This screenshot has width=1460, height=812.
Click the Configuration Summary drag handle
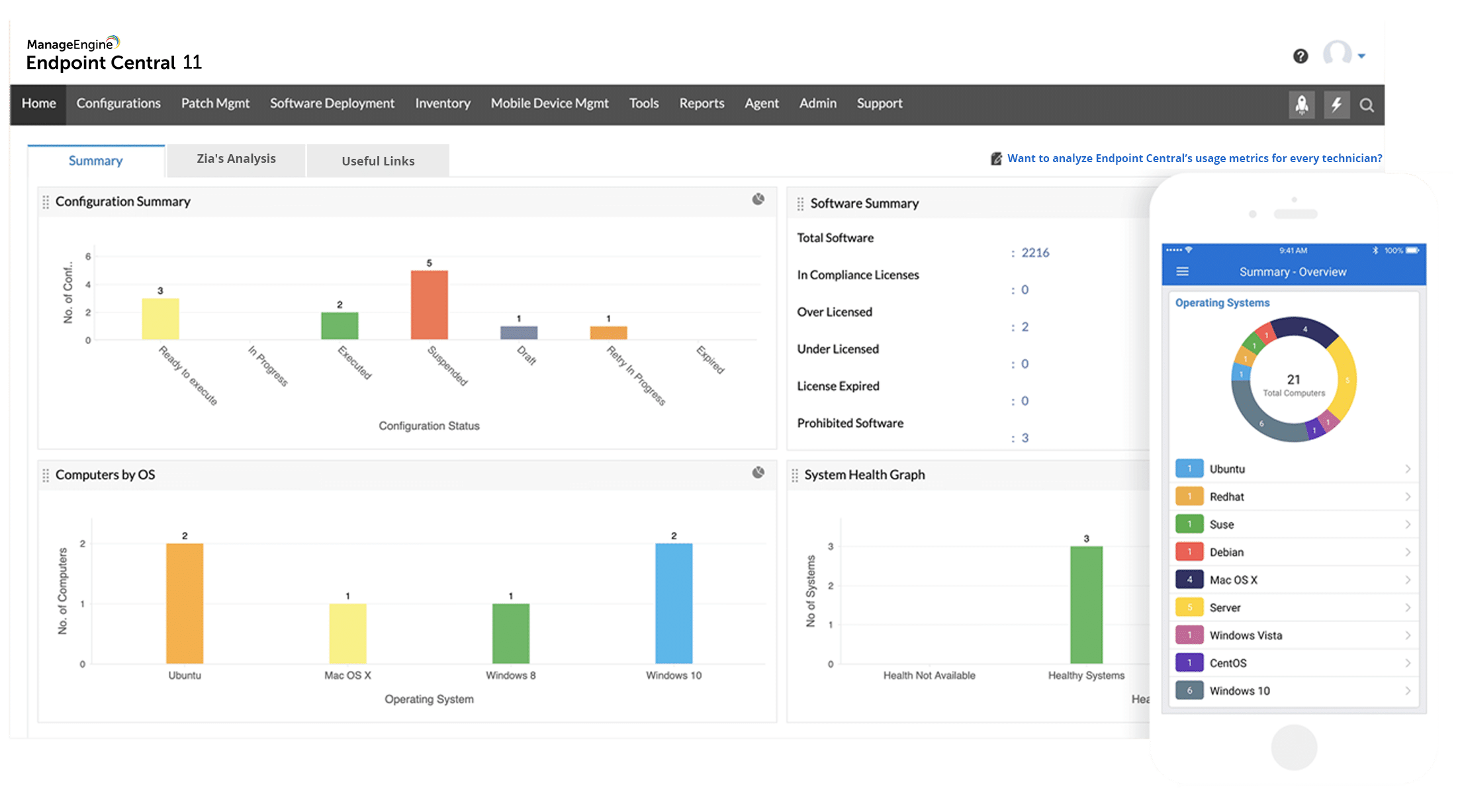(x=46, y=202)
